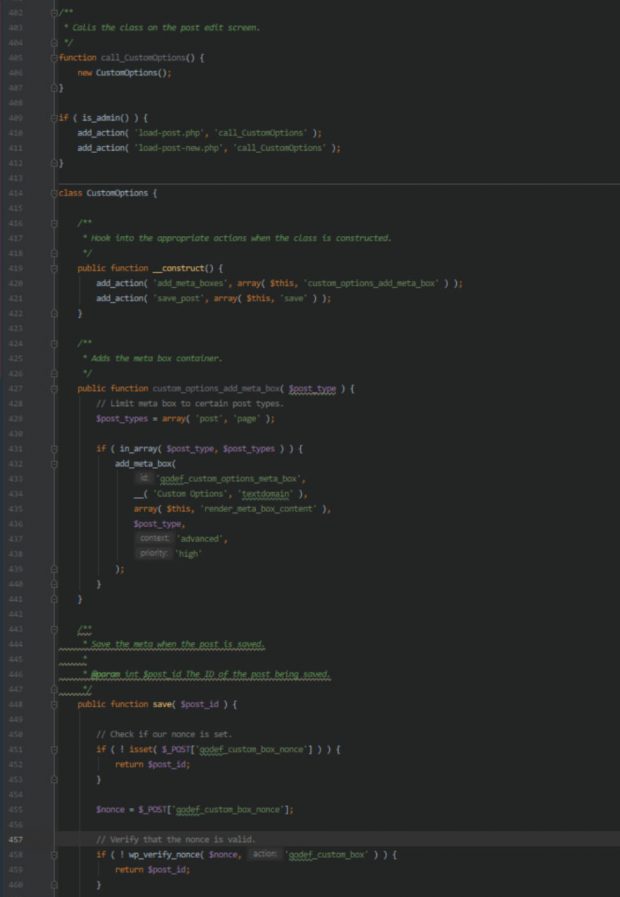Click the 'action:' parameter inlay hint

tap(263, 854)
